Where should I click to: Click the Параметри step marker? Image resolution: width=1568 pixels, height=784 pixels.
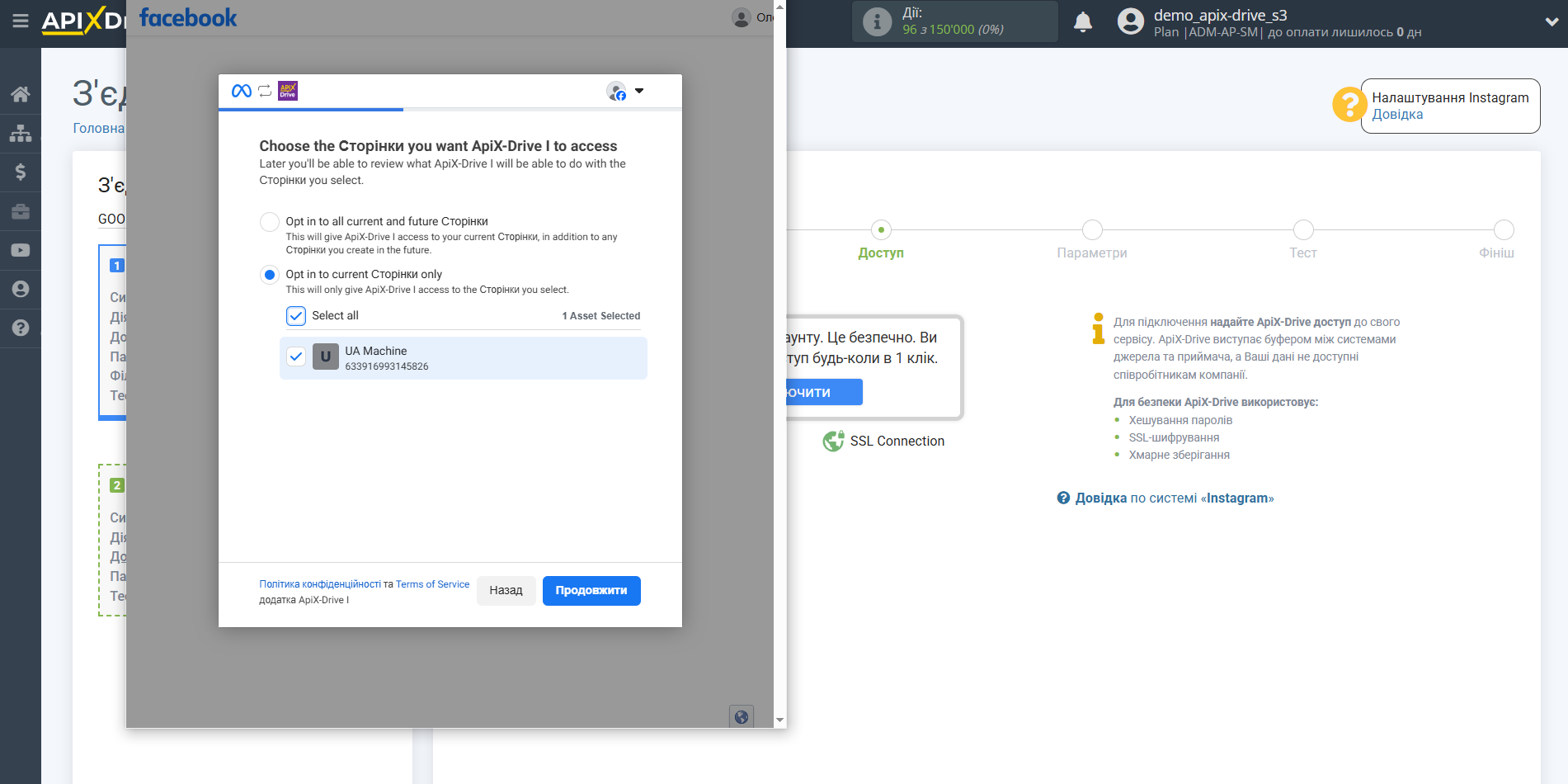[x=1092, y=229]
